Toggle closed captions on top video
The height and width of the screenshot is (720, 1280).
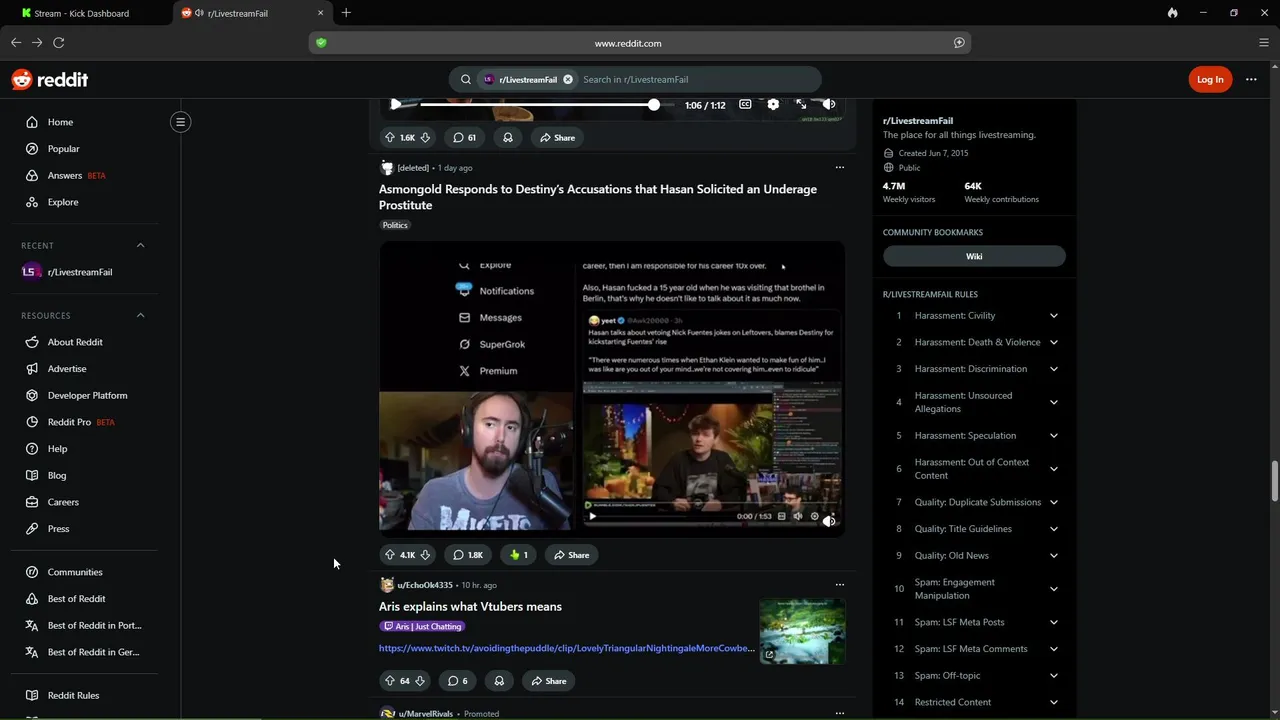[745, 104]
